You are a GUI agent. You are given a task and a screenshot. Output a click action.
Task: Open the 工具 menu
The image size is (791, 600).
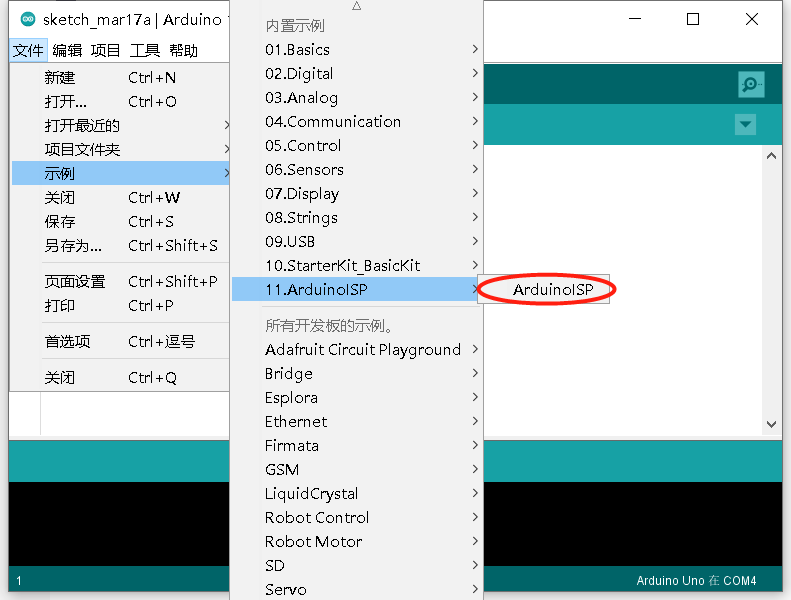pyautogui.click(x=145, y=50)
